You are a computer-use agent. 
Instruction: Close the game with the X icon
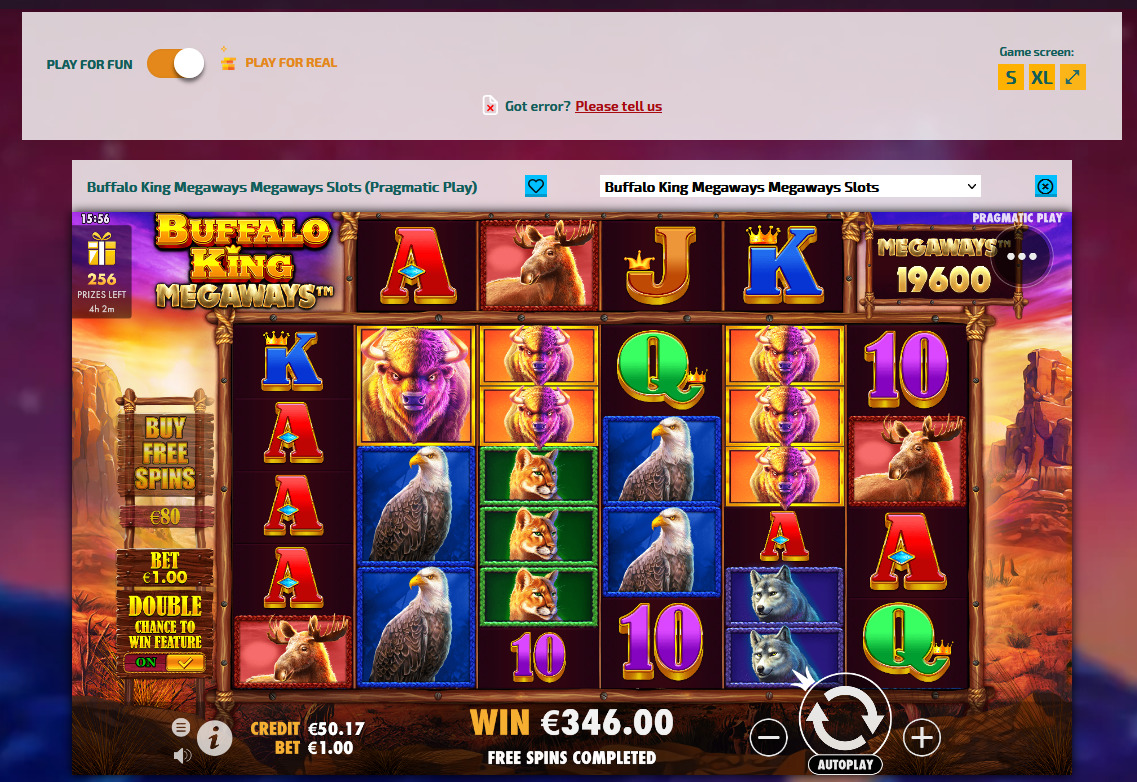[1046, 186]
